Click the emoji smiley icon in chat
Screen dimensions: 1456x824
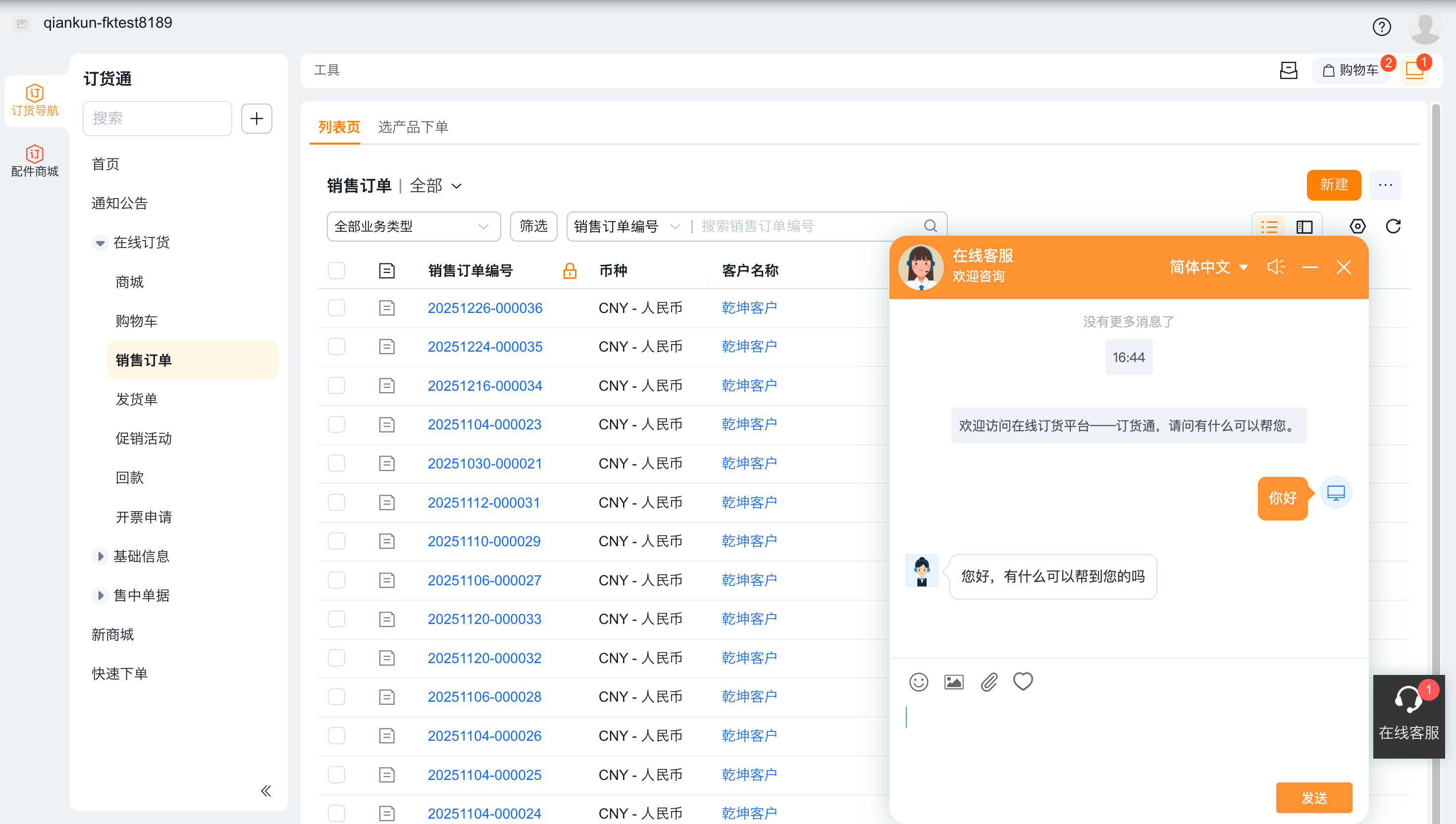pyautogui.click(x=918, y=682)
